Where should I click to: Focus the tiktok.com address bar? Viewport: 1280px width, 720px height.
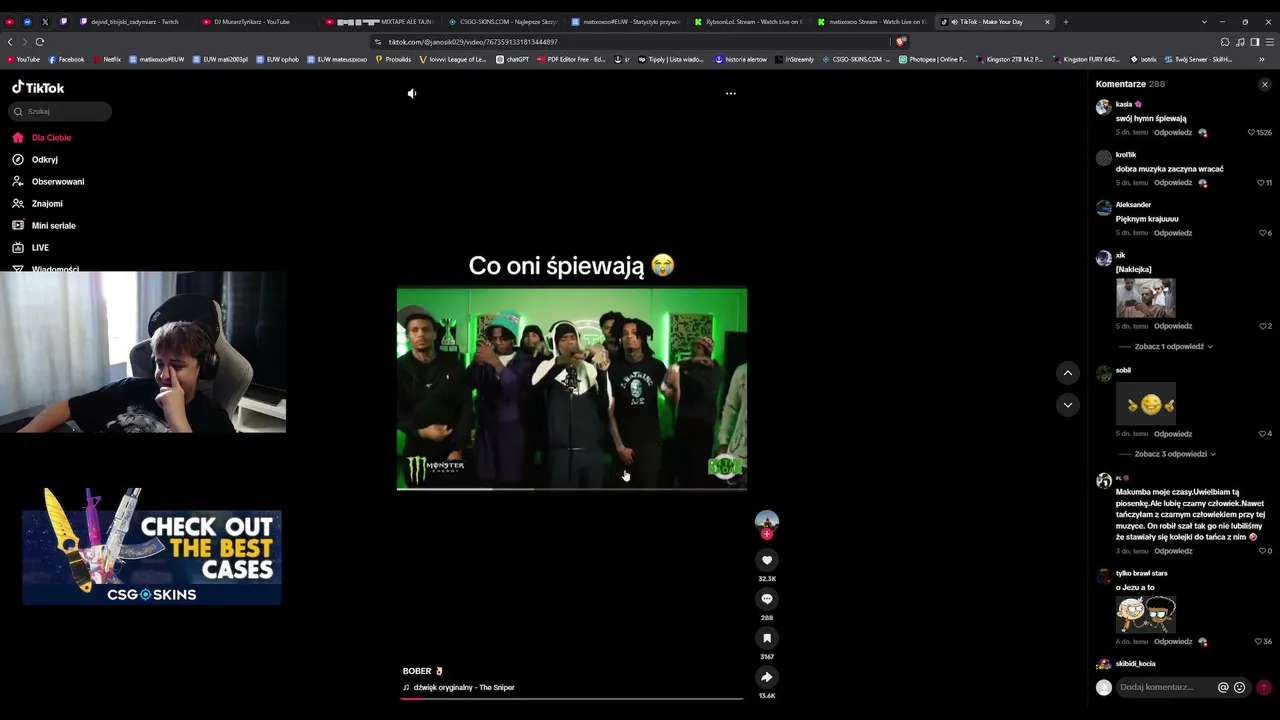coord(630,42)
